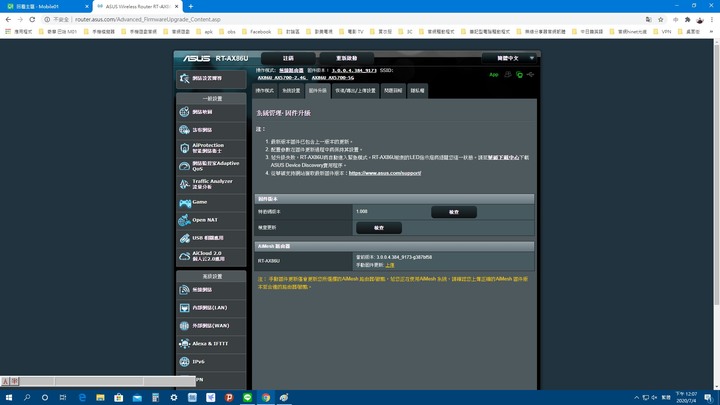Open the LAN settings sidebar item

coord(211,308)
